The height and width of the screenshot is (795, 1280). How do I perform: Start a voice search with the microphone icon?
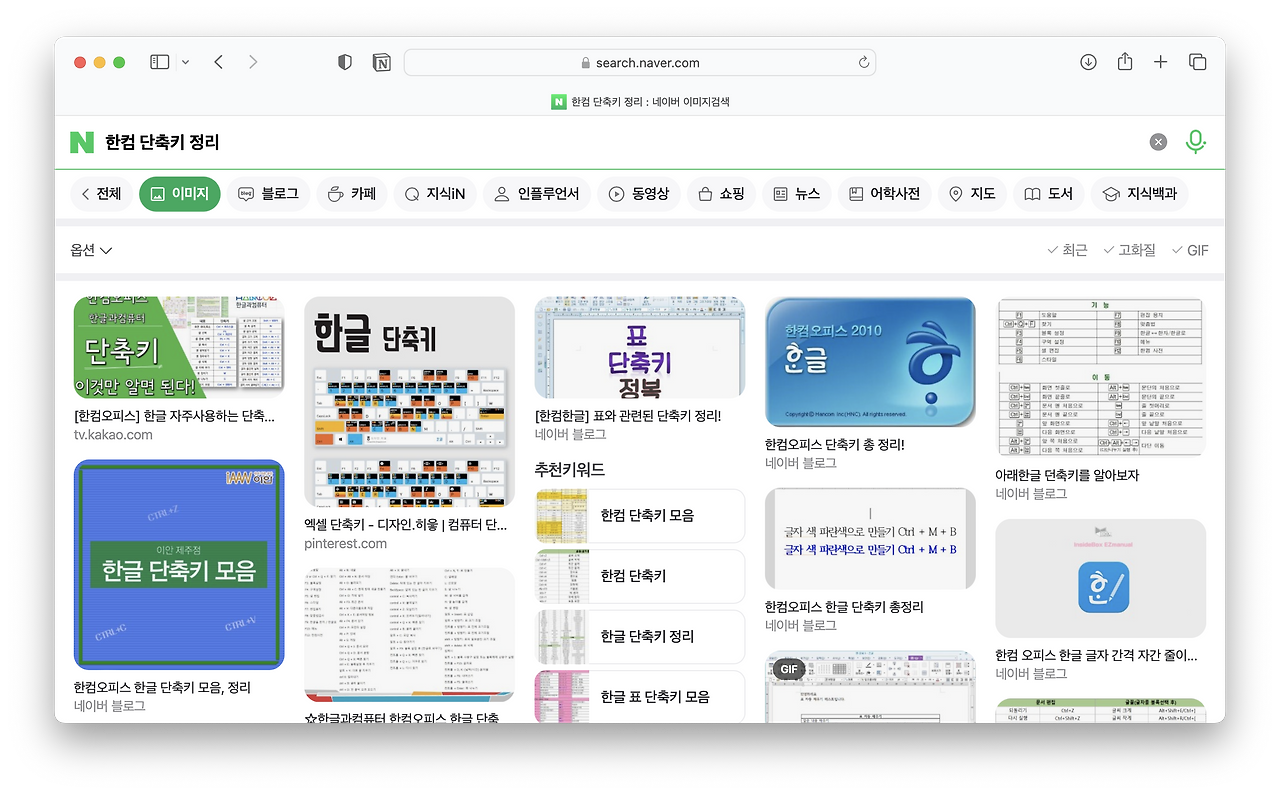click(1196, 141)
